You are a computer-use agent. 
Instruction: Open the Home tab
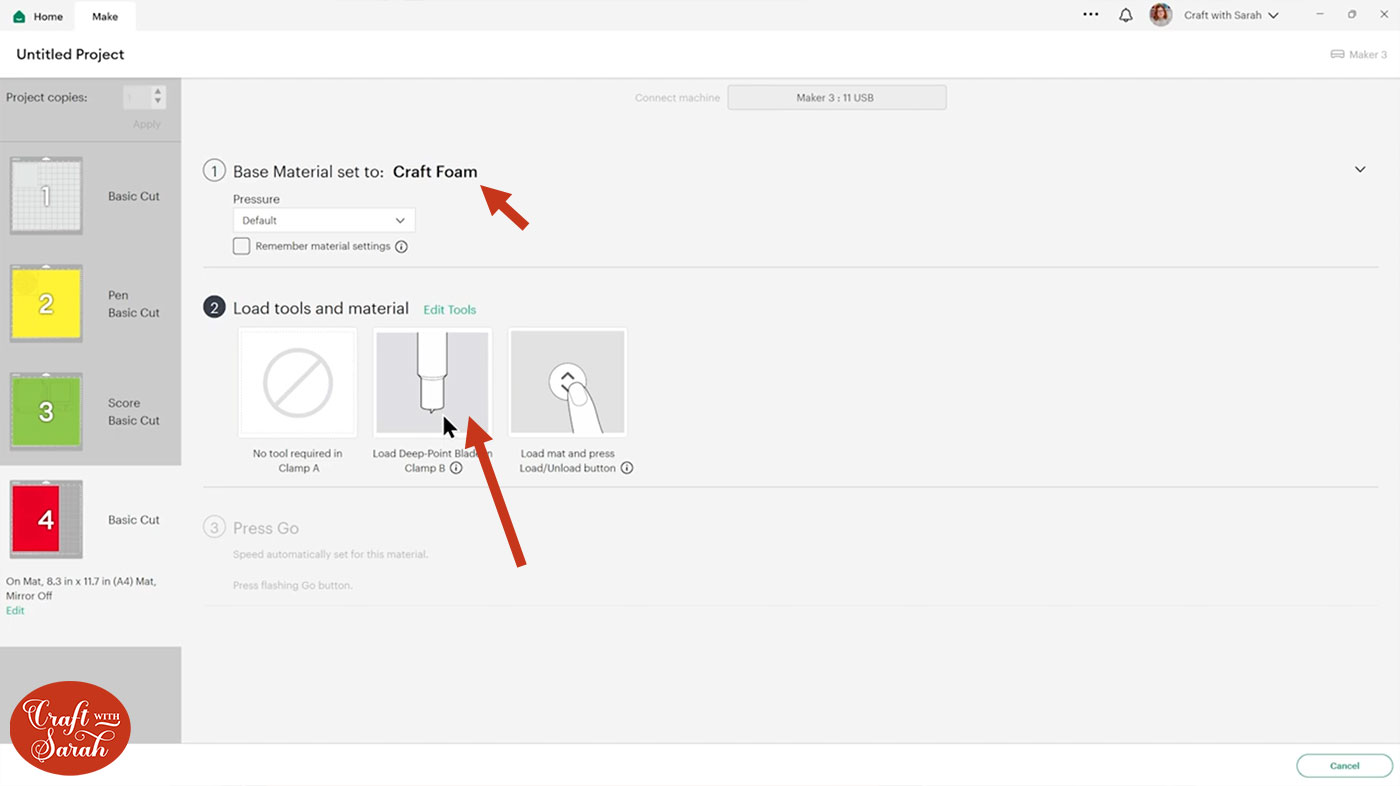[37, 16]
